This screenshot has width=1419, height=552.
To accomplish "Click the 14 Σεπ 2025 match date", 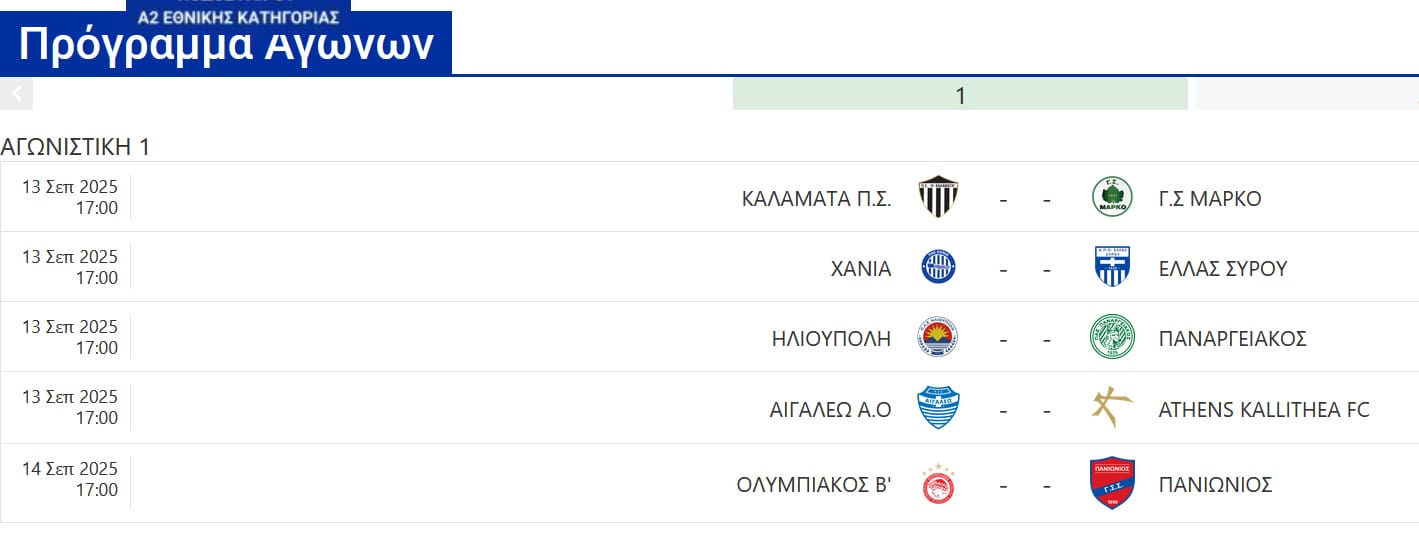I will [x=70, y=469].
